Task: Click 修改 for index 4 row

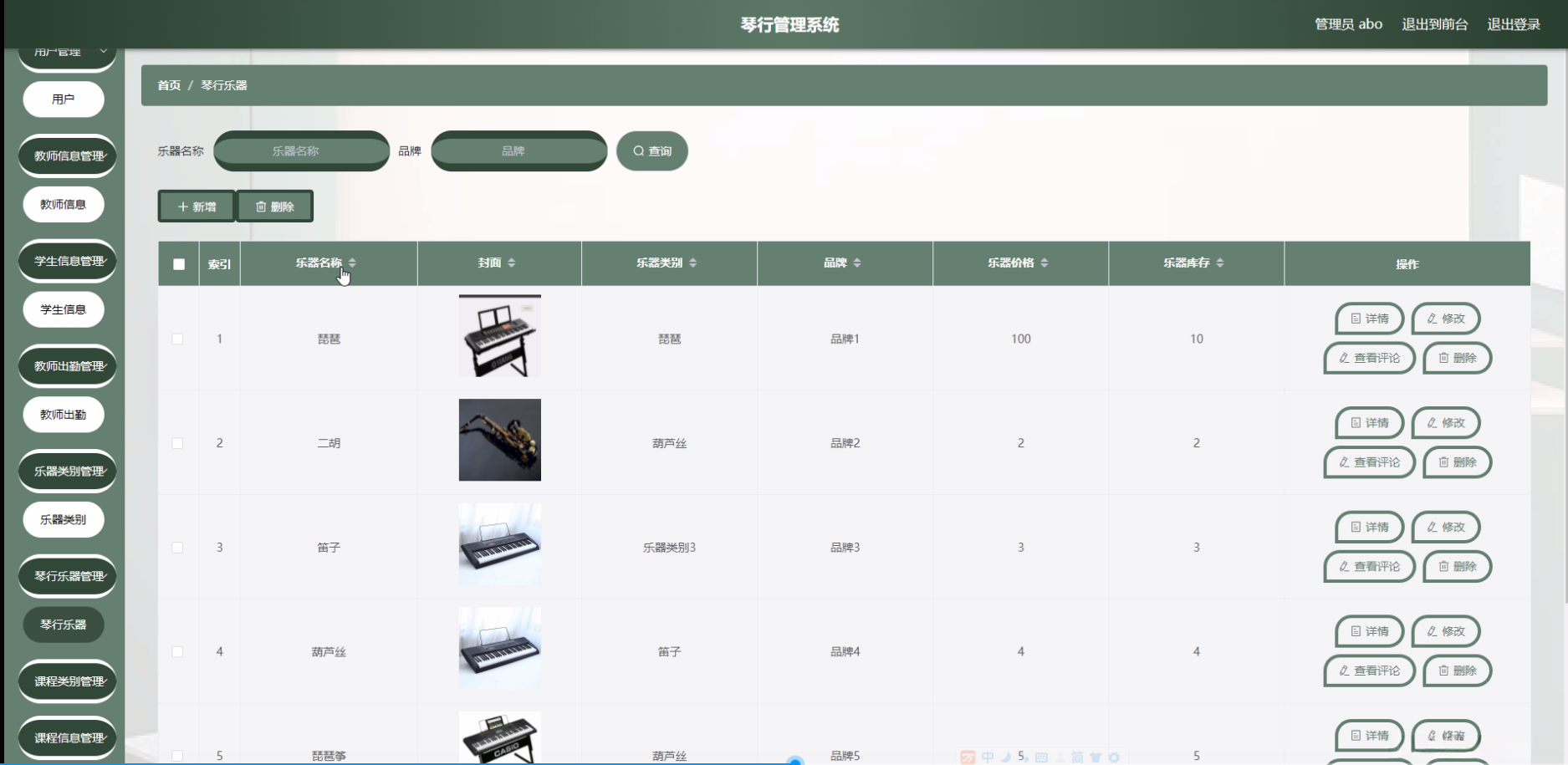Action: [x=1446, y=632]
